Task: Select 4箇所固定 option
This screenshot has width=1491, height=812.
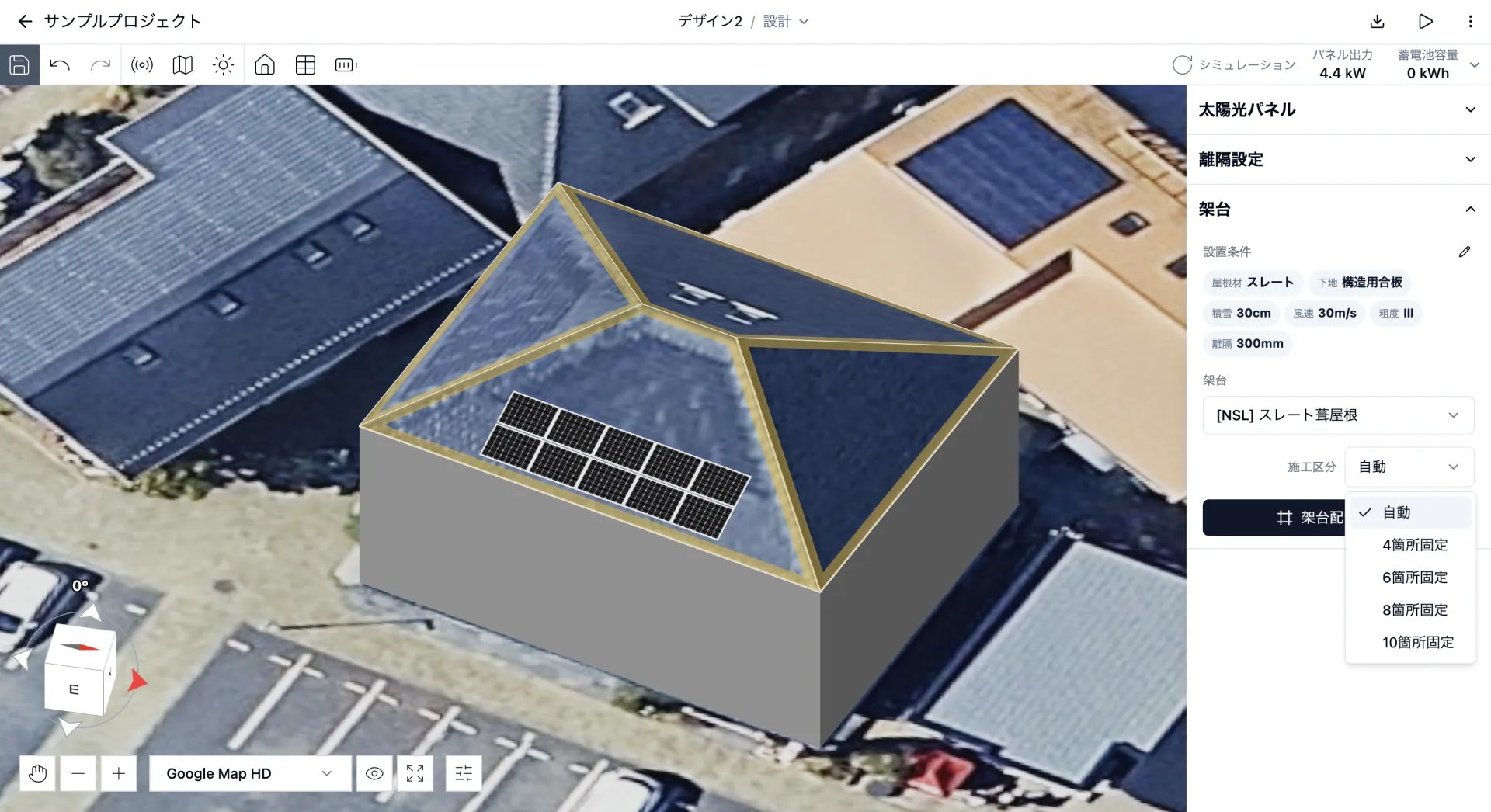Action: (1410, 545)
